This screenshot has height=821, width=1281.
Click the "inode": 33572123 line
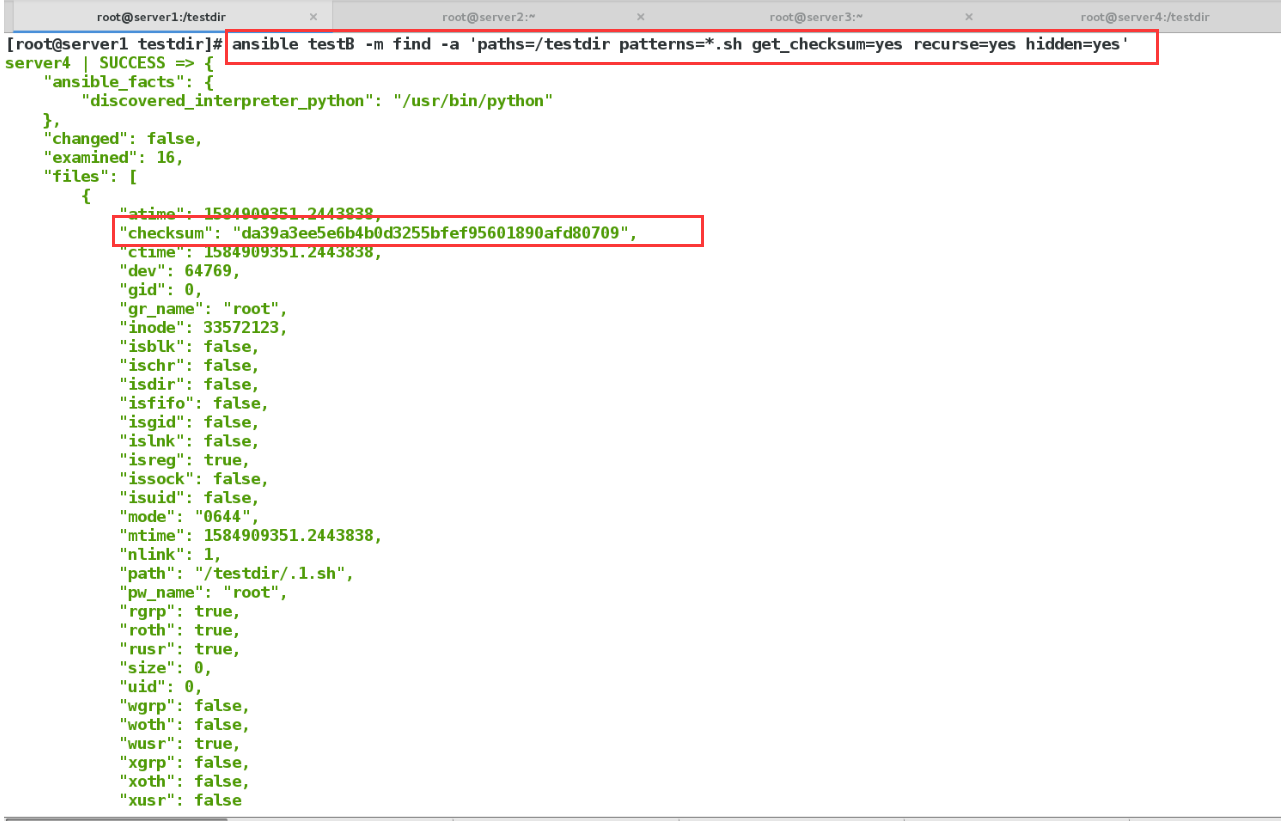click(x=203, y=328)
